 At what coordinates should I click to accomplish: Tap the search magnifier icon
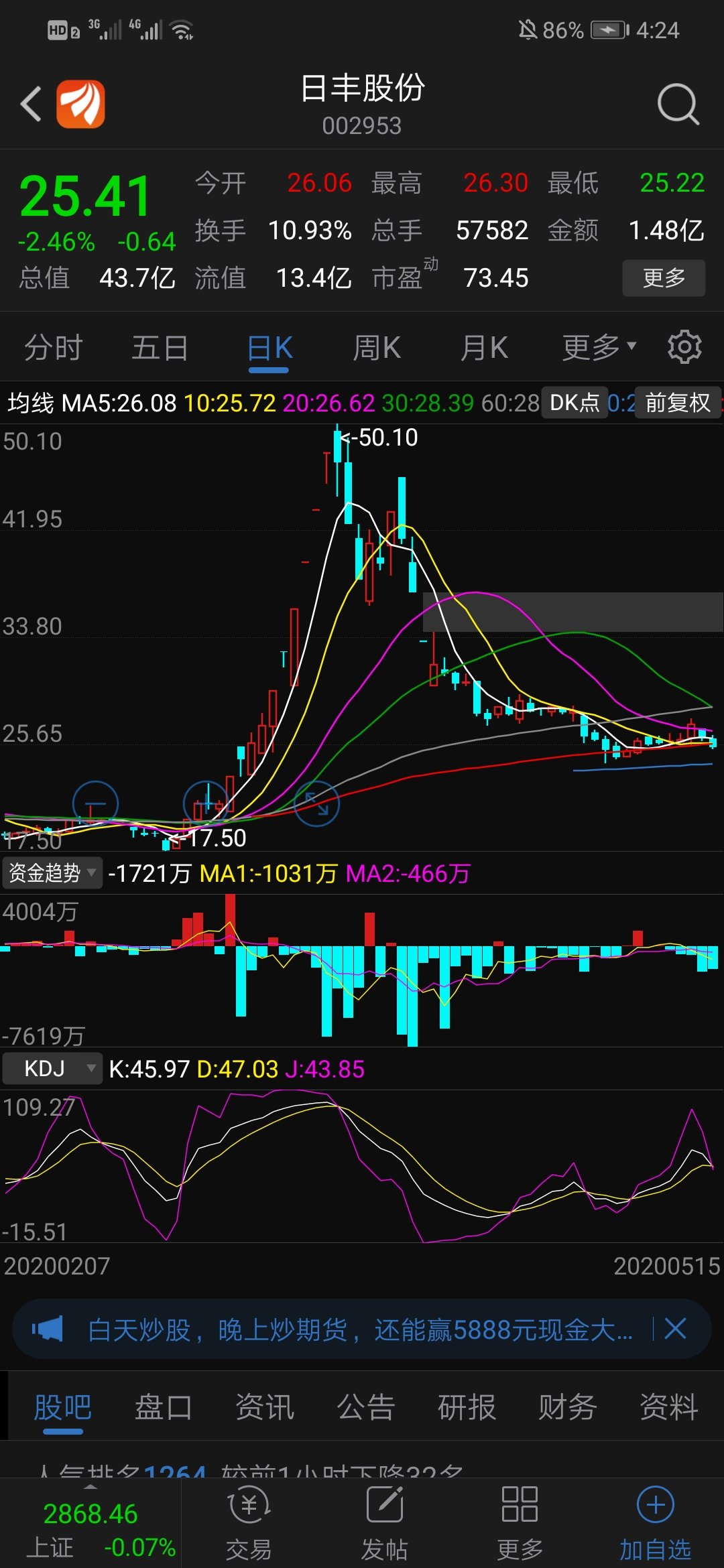pos(678,105)
